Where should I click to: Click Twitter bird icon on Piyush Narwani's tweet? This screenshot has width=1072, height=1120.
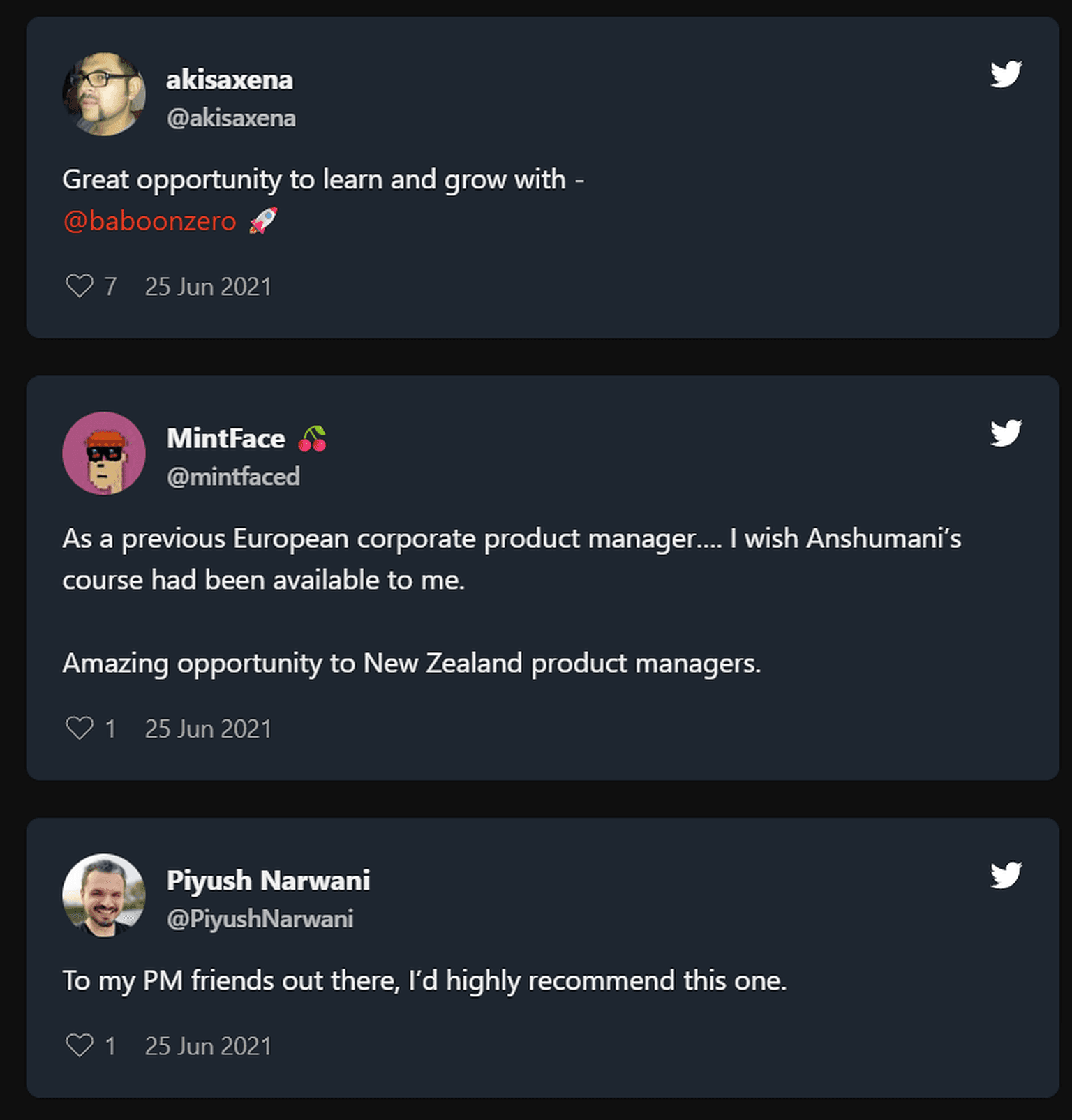(x=1006, y=875)
